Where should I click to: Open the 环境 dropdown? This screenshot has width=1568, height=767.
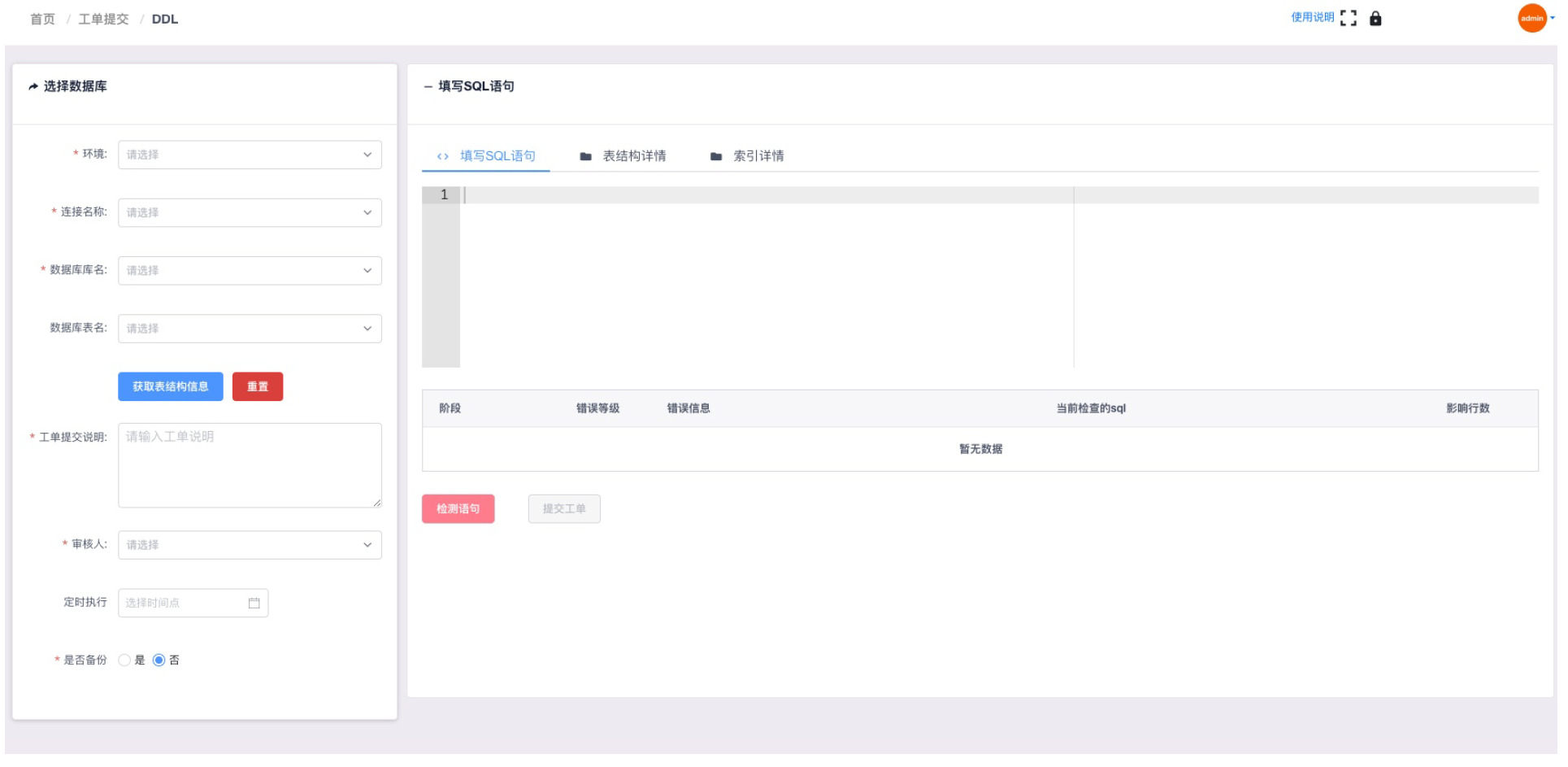click(250, 155)
